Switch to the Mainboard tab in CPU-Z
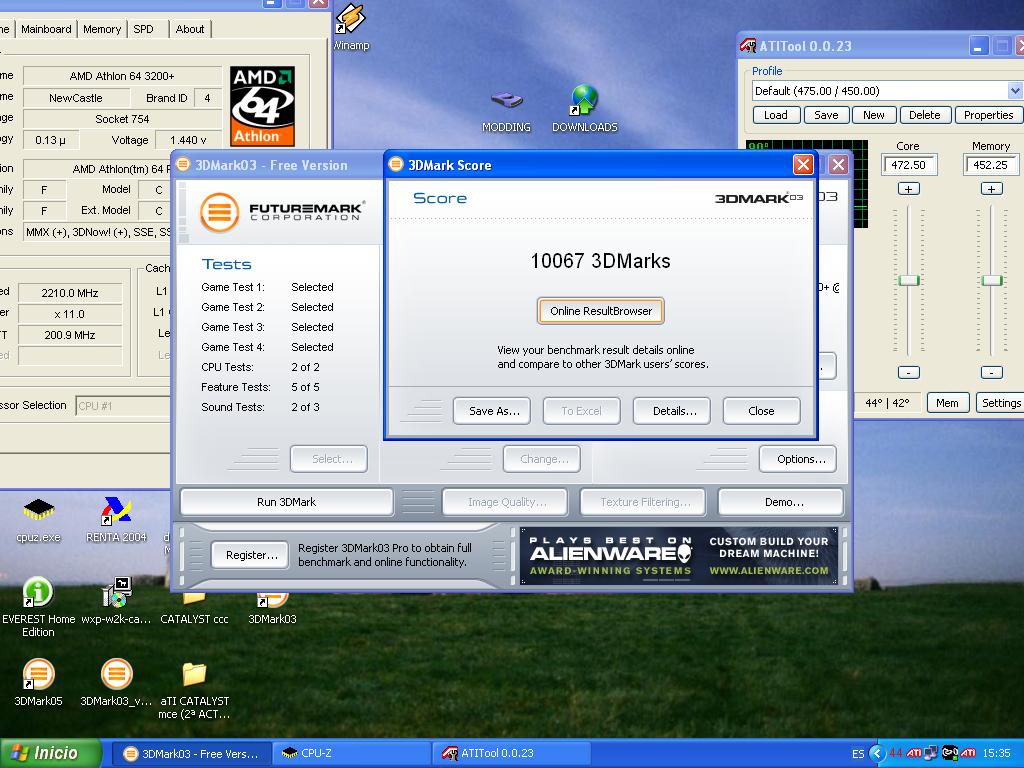Viewport: 1024px width, 768px height. coord(46,29)
